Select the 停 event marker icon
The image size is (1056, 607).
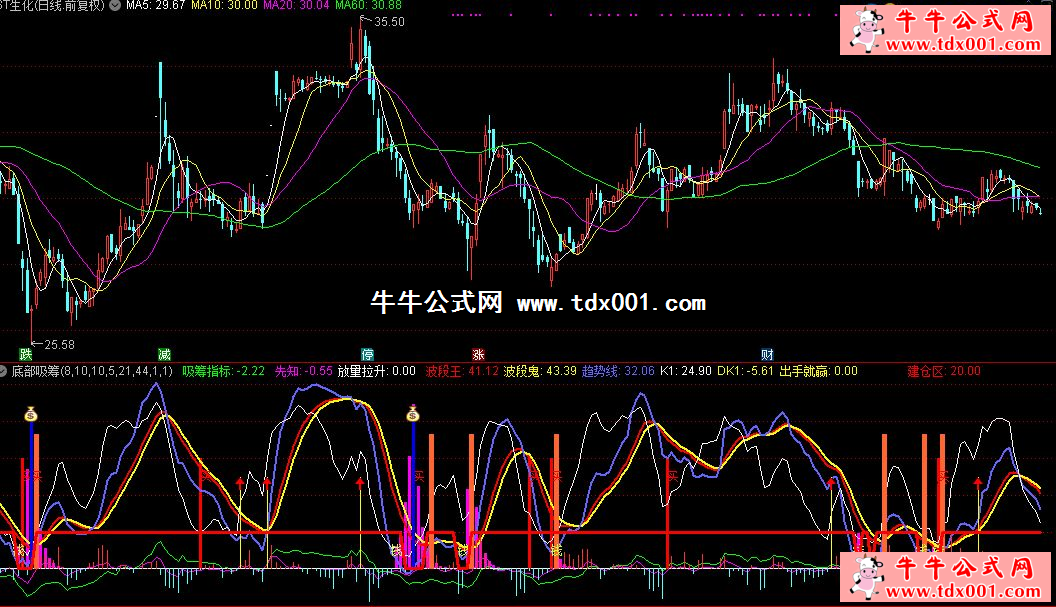(368, 354)
